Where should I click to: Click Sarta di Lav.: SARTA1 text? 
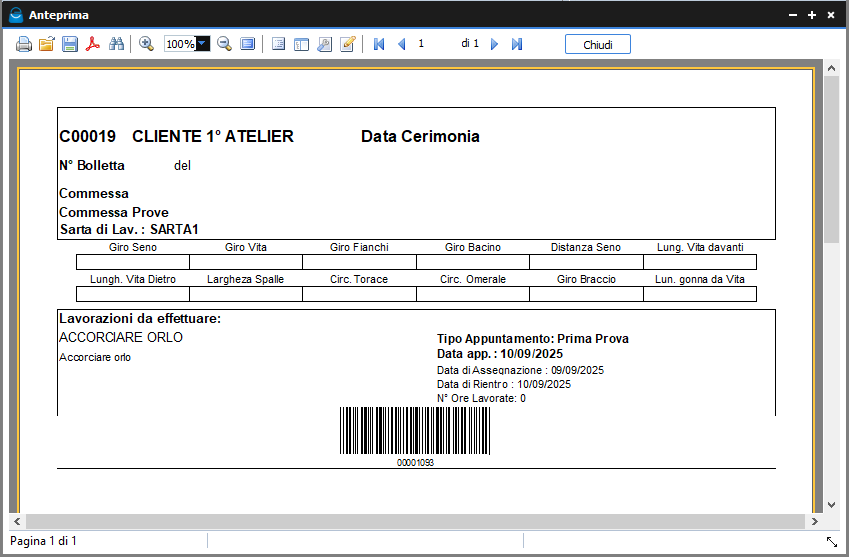point(129,230)
